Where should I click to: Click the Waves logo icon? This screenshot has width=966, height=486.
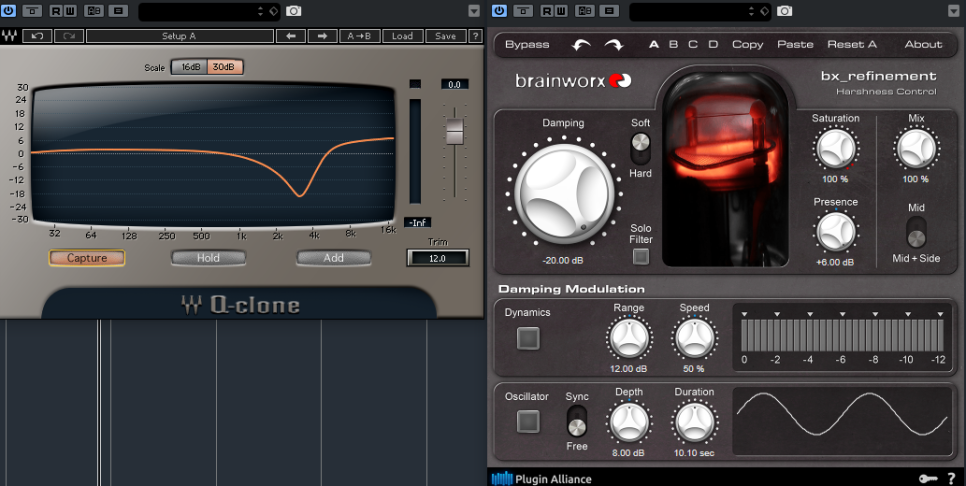tap(10, 36)
